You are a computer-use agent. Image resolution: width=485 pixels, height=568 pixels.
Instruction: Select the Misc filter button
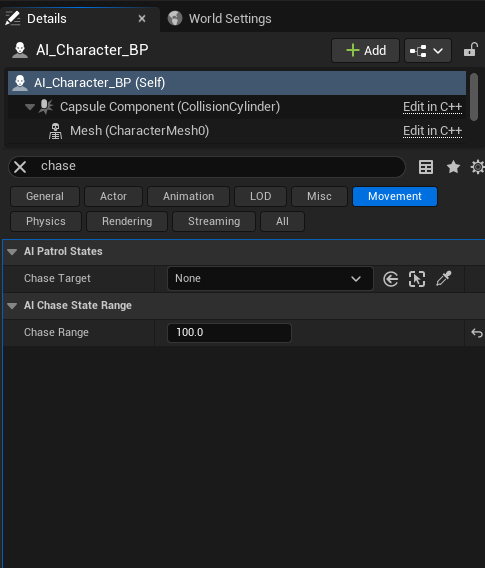319,196
